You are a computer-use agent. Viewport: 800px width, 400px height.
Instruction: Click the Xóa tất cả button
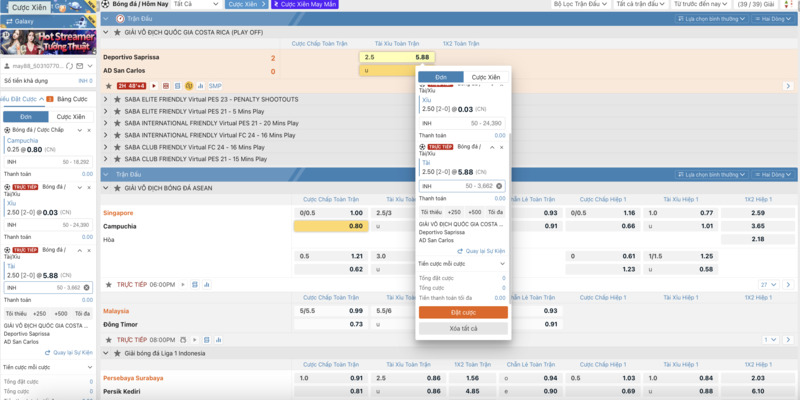[x=463, y=329]
